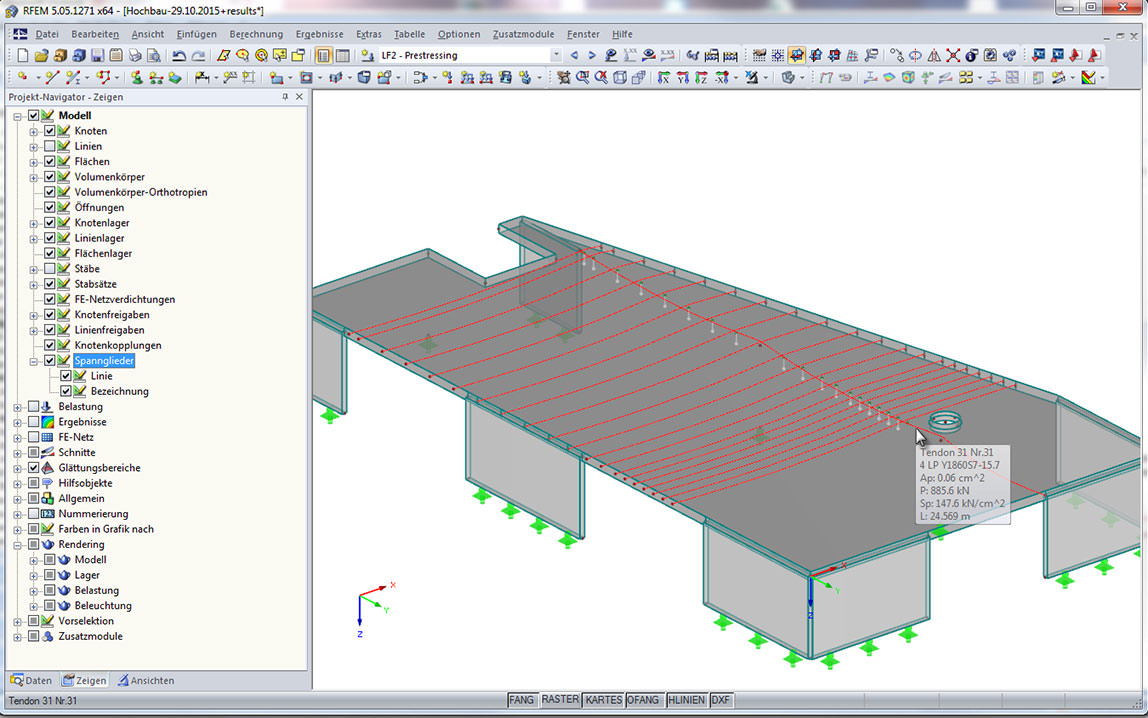Toggle the DXF status bar button
Viewport: 1148px width, 718px height.
[x=720, y=700]
